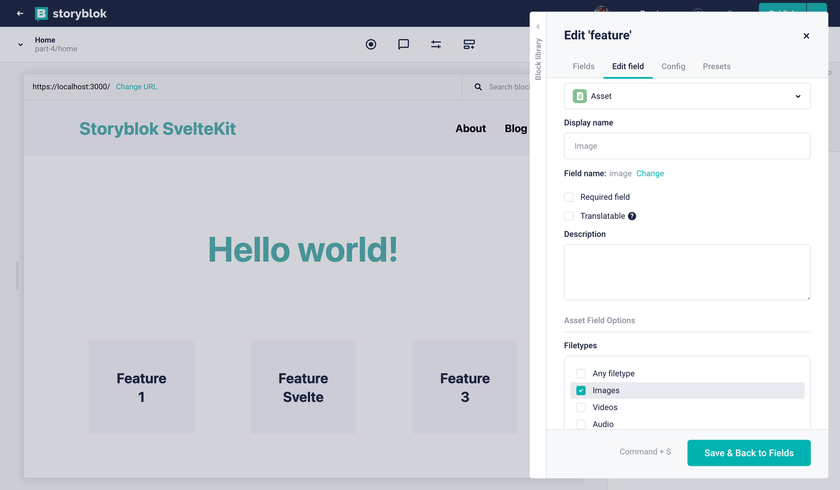The height and width of the screenshot is (490, 840).
Task: Close the Edit 'feature' dialog
Action: (x=806, y=36)
